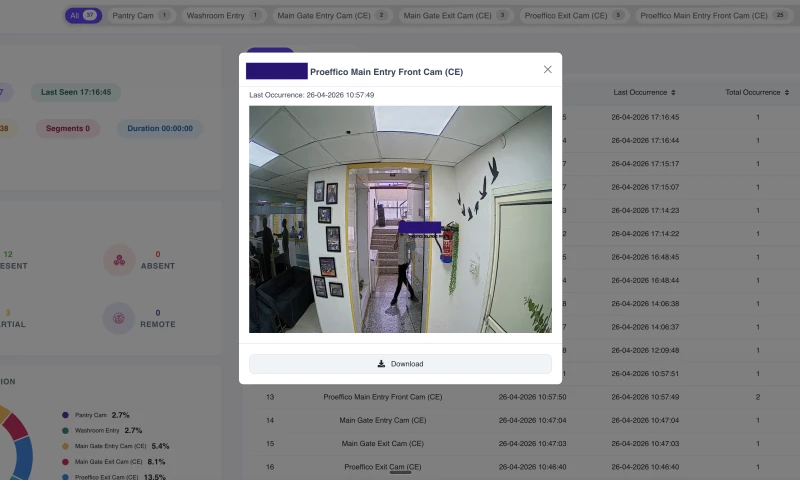This screenshot has width=800, height=480.
Task: Open the entry camera snapshot image
Action: [400, 219]
